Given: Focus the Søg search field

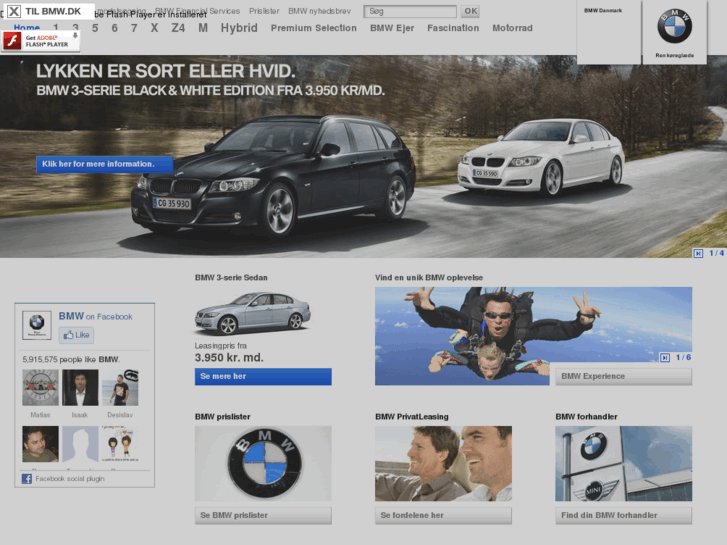Looking at the screenshot, I should pyautogui.click(x=410, y=11).
